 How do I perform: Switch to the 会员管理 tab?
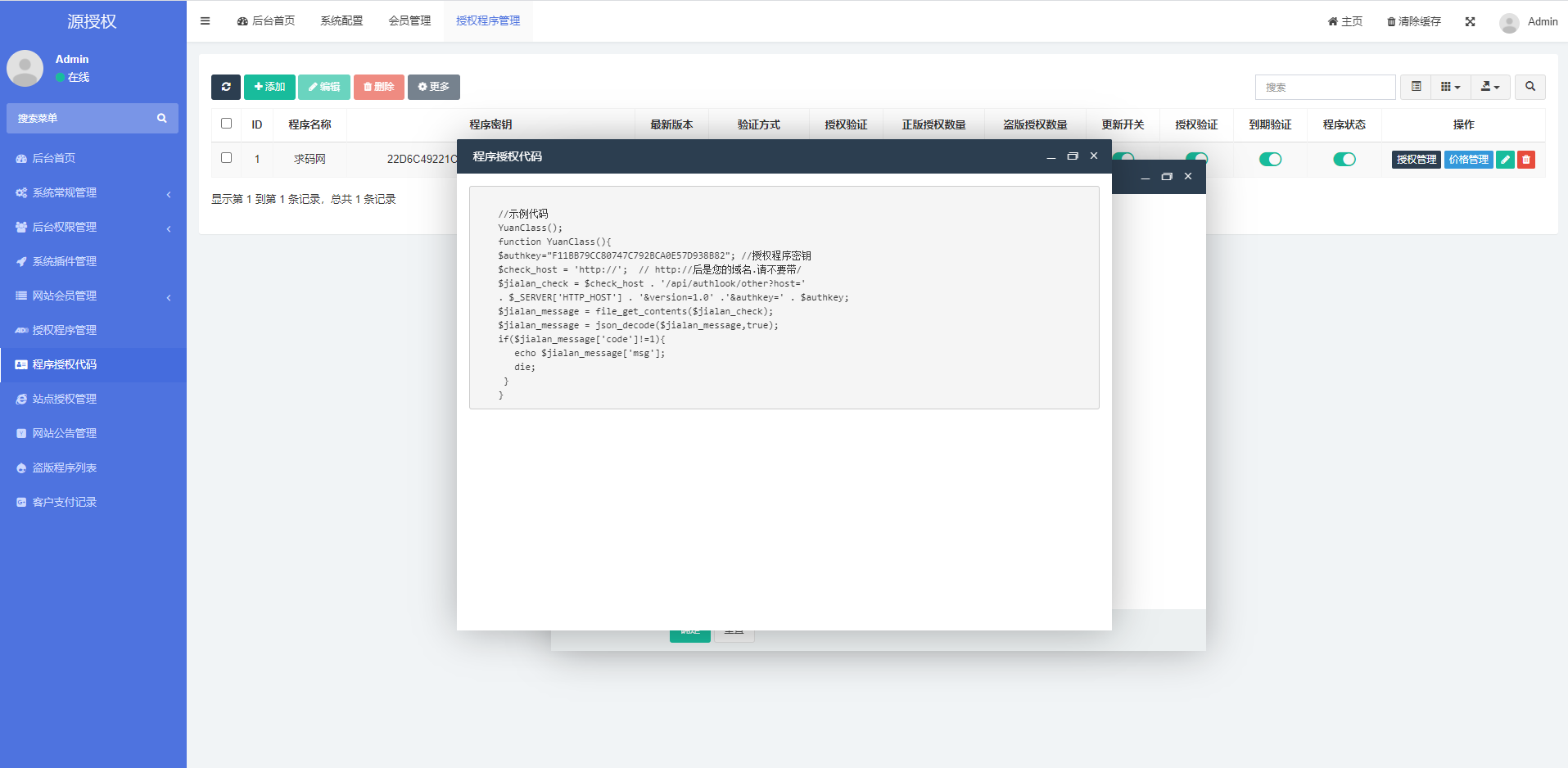(x=409, y=21)
